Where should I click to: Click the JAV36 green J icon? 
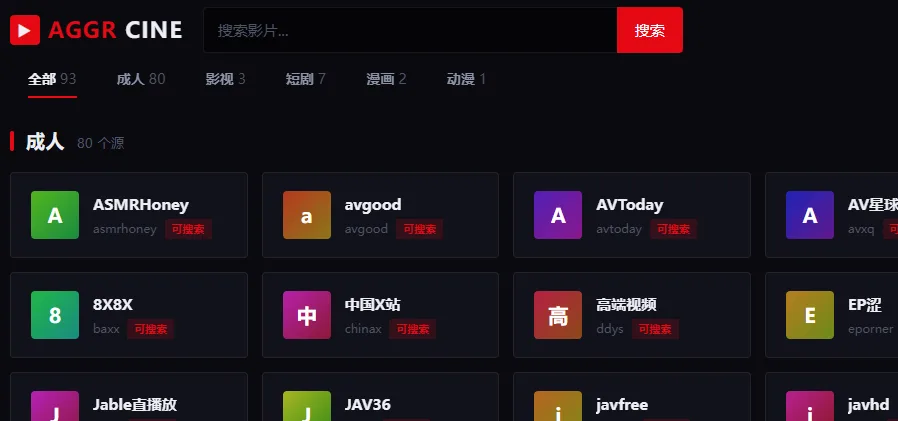click(307, 406)
